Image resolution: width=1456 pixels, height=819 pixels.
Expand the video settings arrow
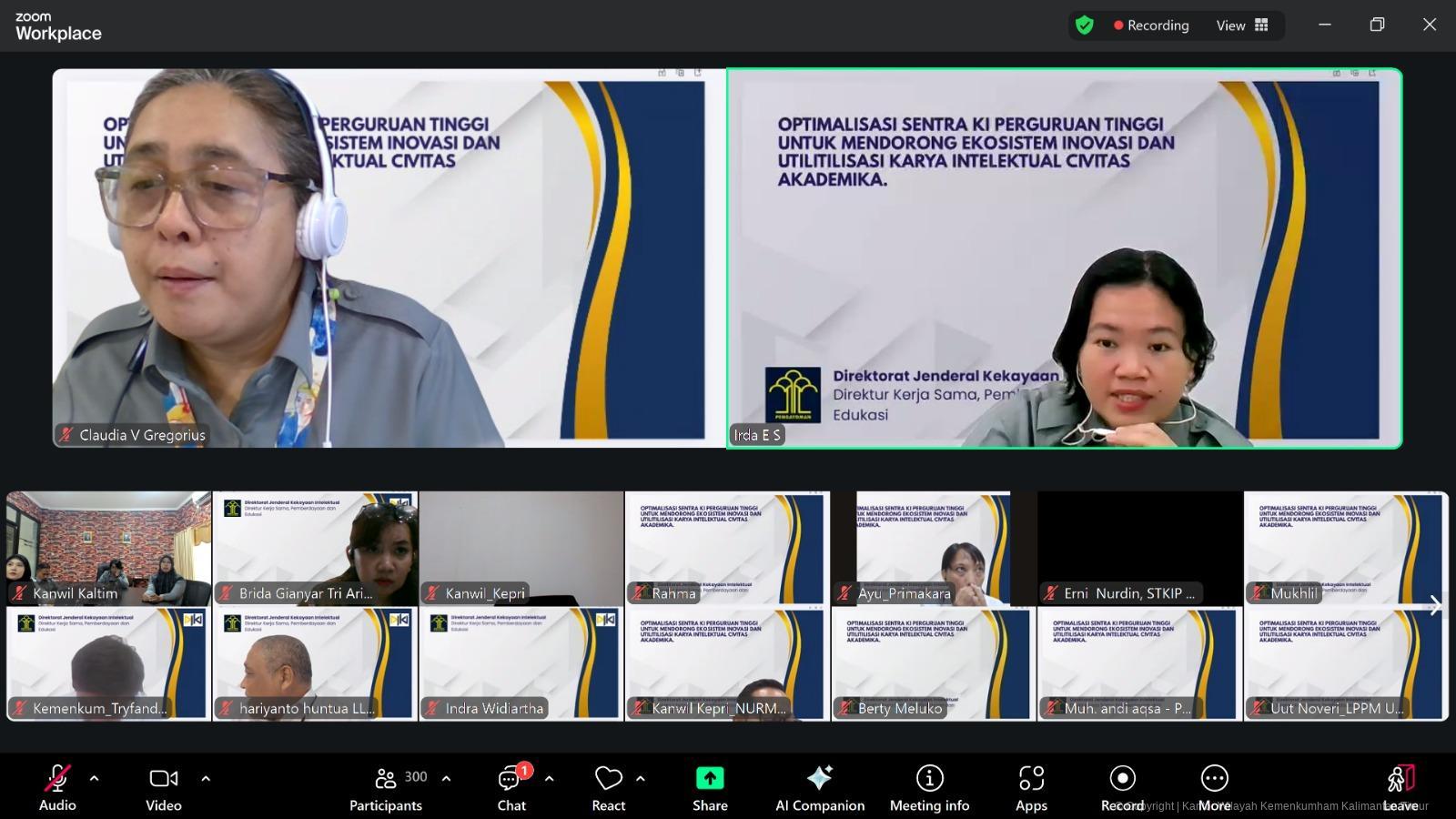coord(206,778)
